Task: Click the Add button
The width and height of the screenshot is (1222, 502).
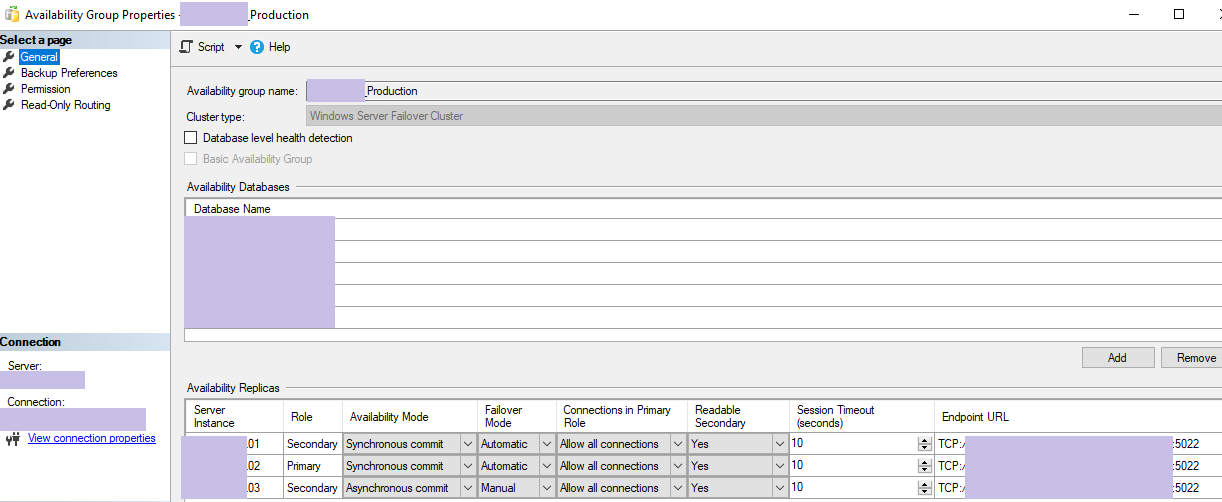Action: click(1117, 358)
